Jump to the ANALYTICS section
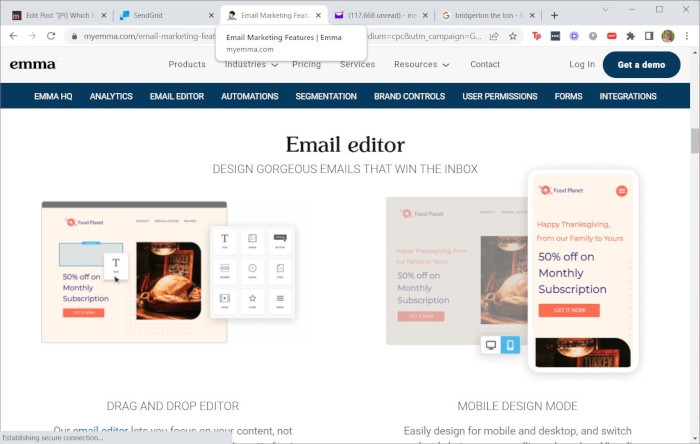700x444 pixels. point(111,96)
